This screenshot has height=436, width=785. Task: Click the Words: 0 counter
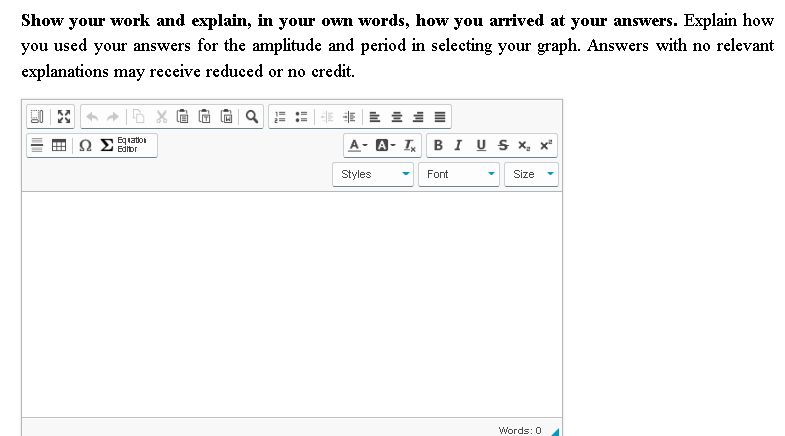pos(520,430)
